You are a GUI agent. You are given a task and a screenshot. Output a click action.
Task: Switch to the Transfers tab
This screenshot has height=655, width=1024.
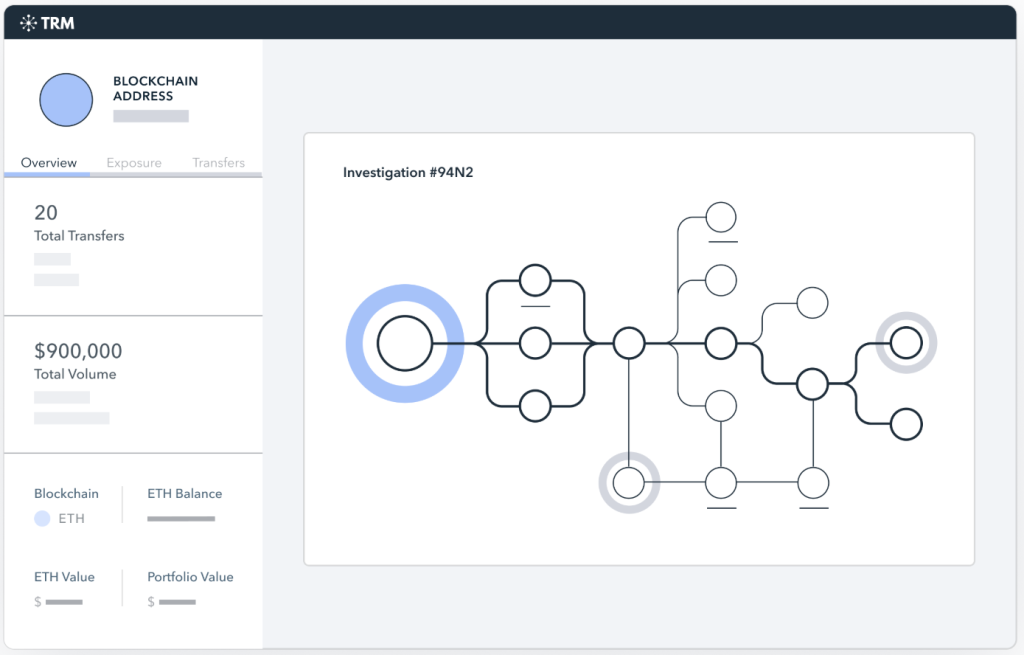coord(218,163)
